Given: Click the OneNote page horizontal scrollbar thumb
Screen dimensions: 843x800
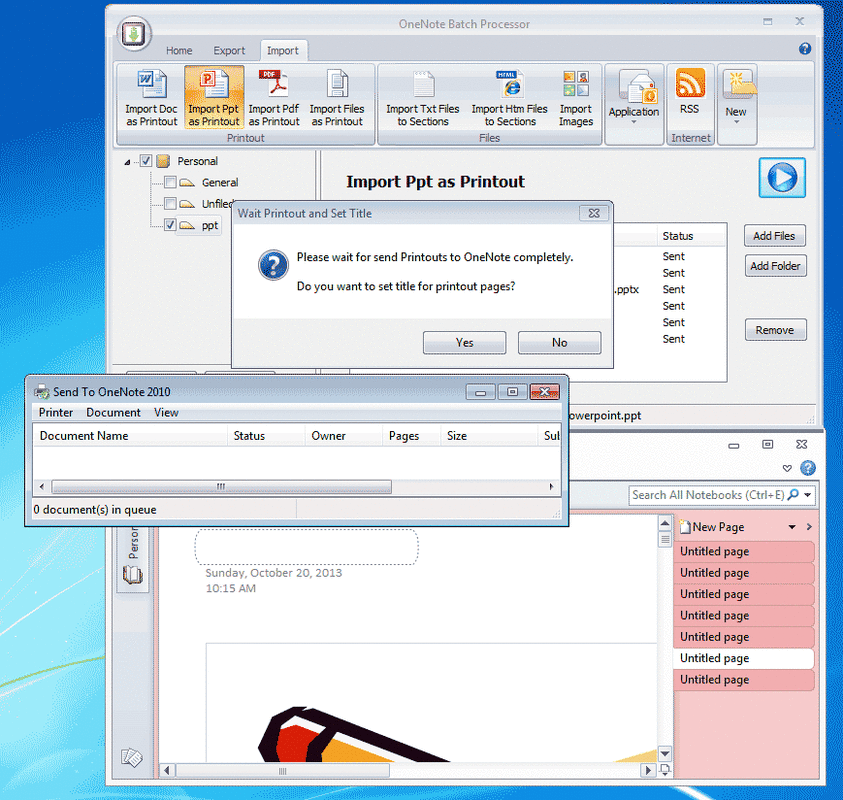Looking at the screenshot, I should (283, 770).
